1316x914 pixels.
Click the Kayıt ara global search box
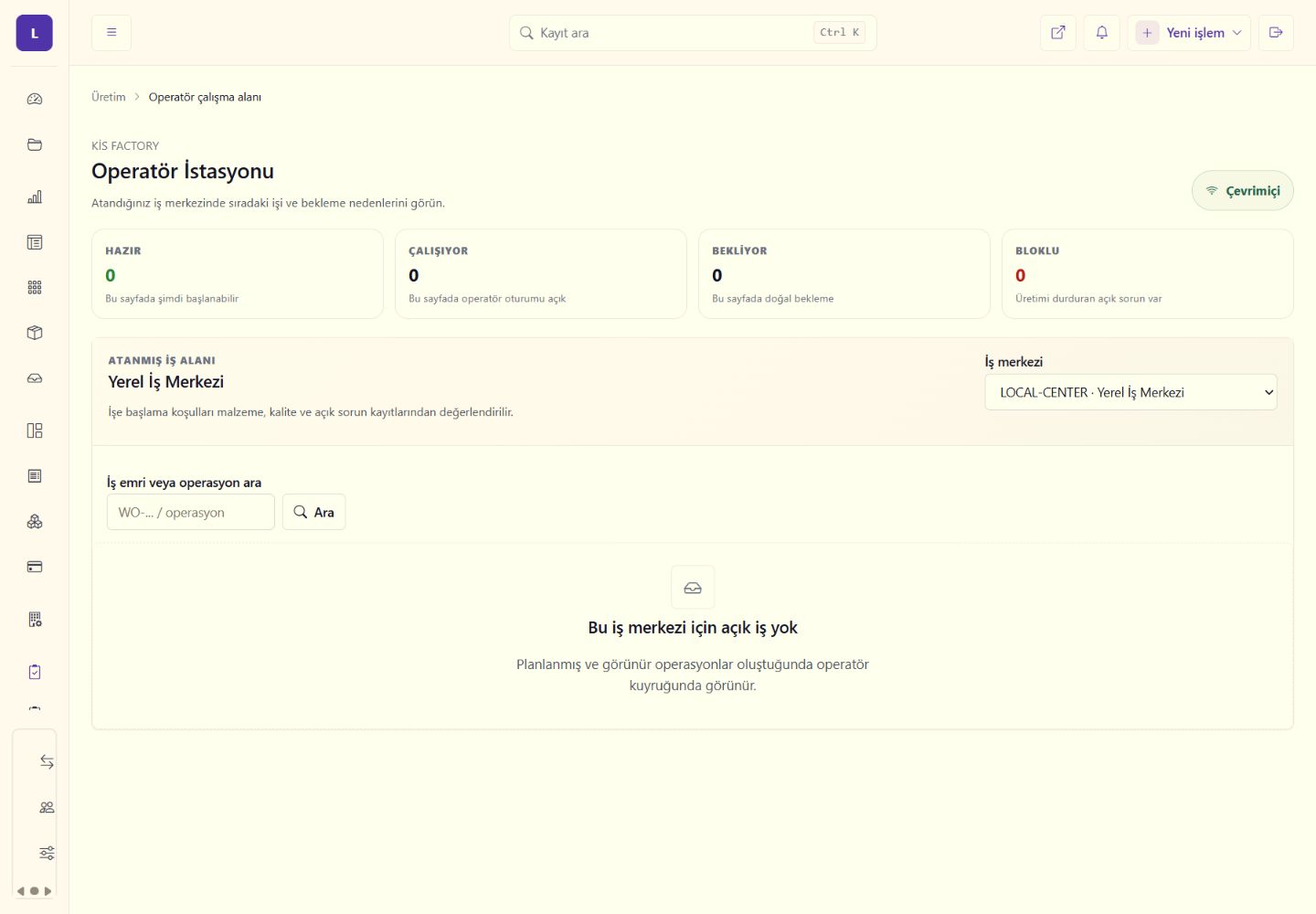pyautogui.click(x=693, y=33)
